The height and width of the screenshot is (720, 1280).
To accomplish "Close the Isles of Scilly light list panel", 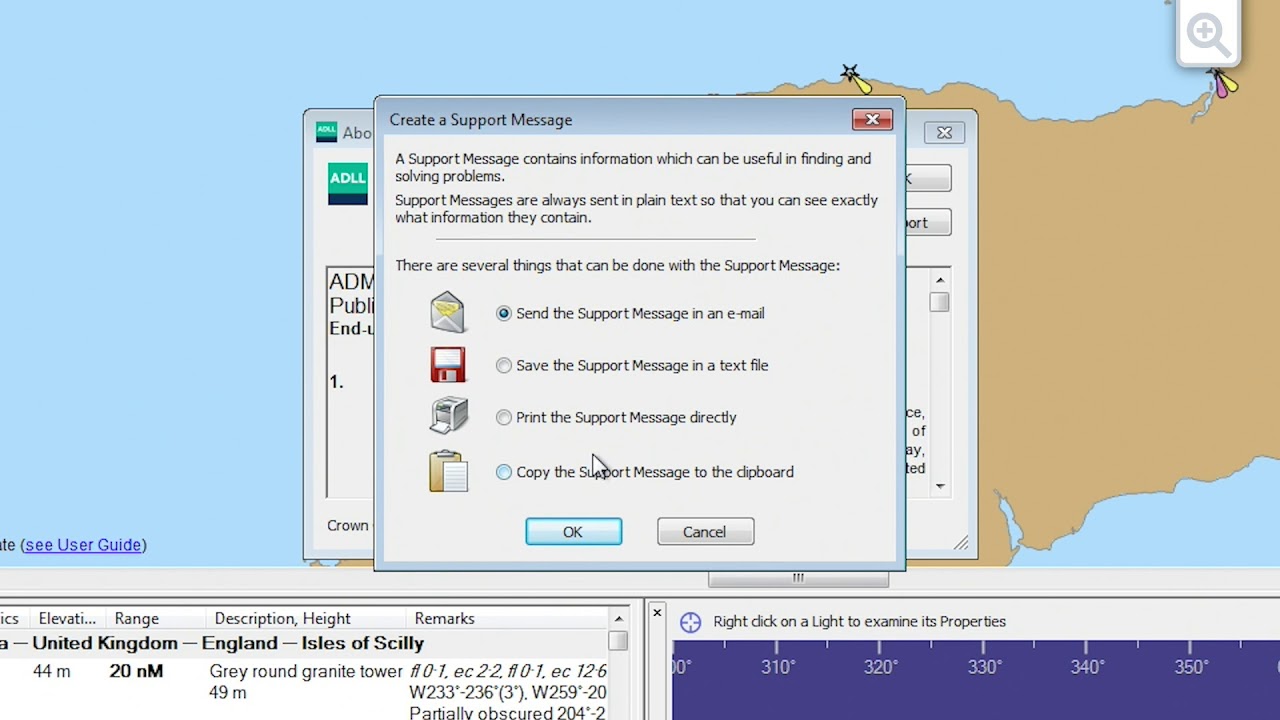I will pyautogui.click(x=657, y=612).
